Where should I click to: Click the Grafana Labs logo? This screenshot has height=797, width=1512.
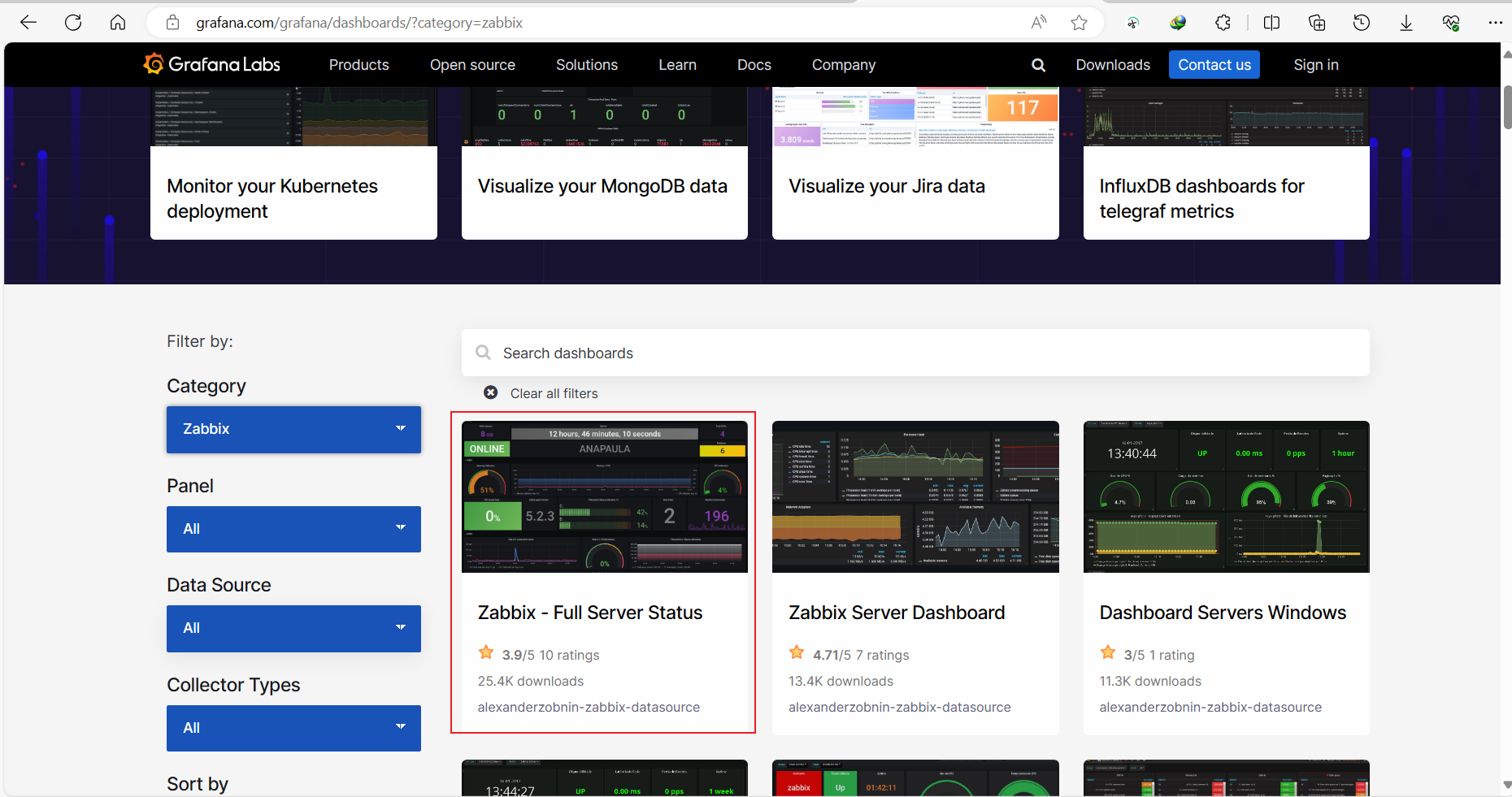point(212,64)
